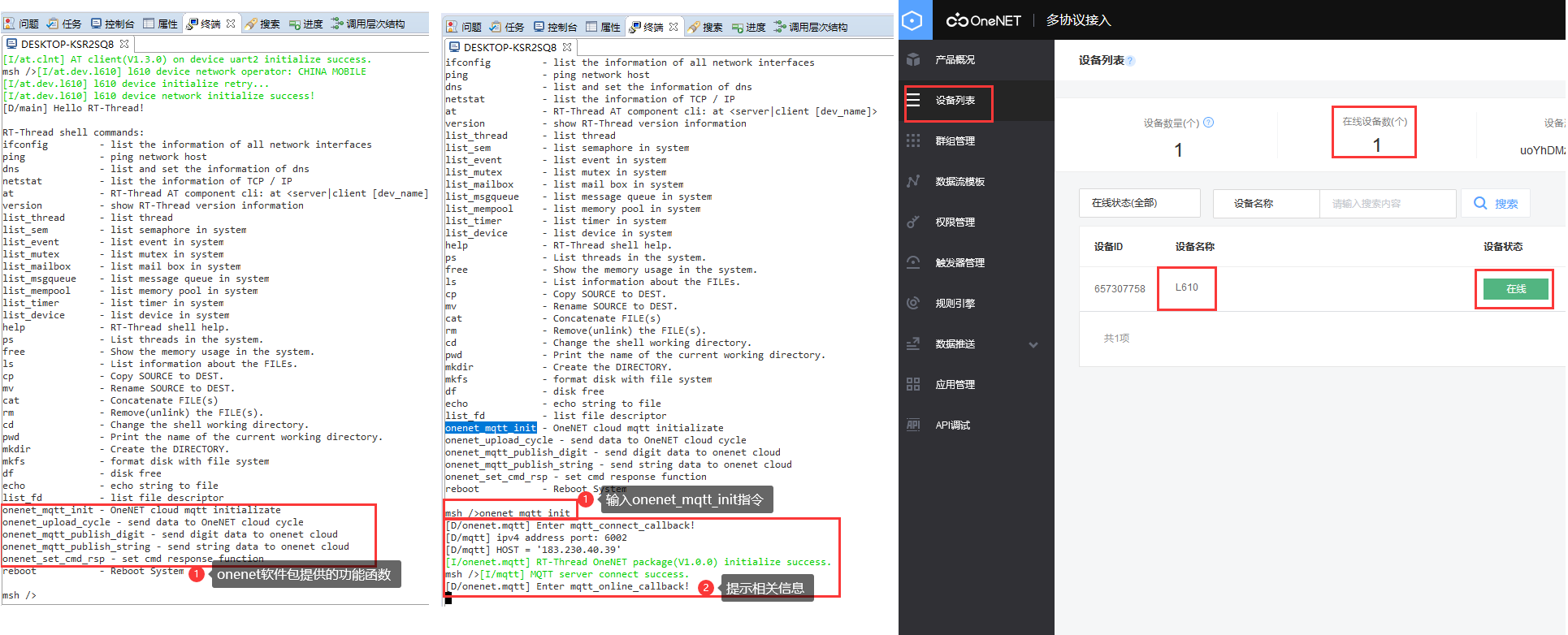Open 属性 tab in middle terminal window
Screen dimensions: 1568x635
coord(604,27)
